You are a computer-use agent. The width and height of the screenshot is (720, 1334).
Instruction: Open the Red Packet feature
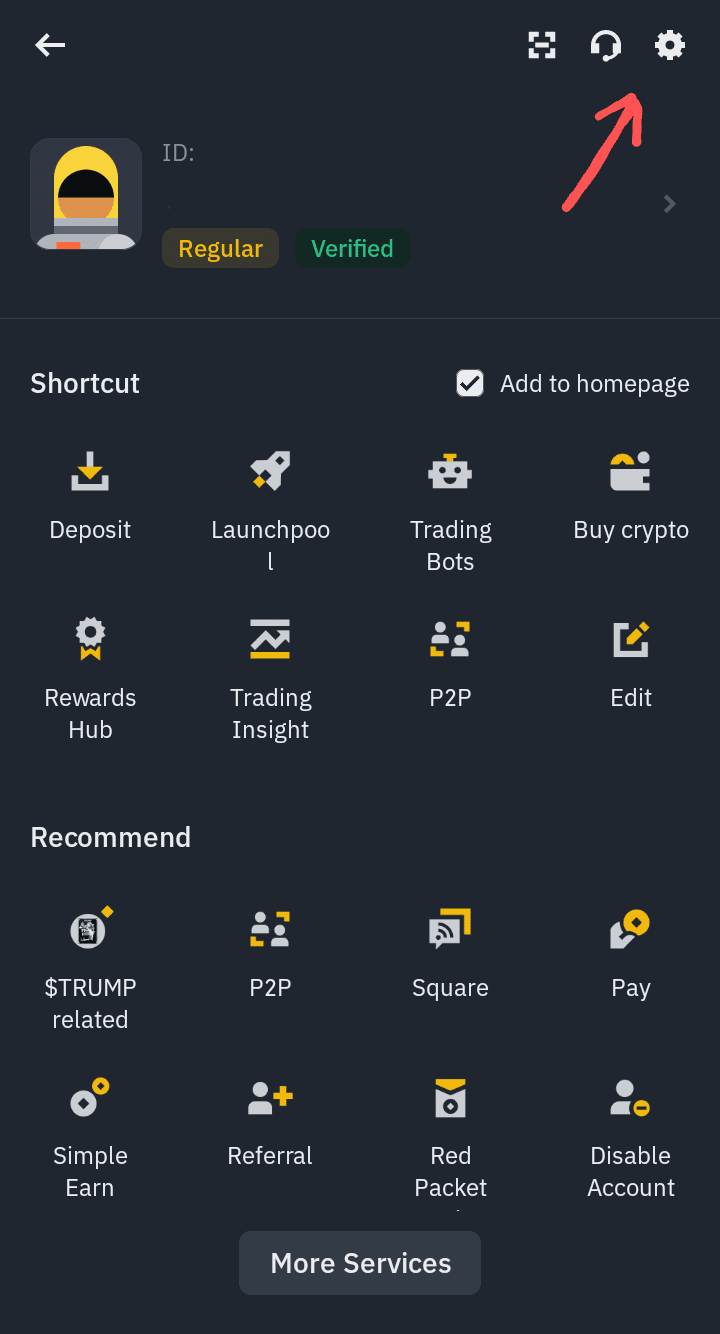pos(450,1098)
